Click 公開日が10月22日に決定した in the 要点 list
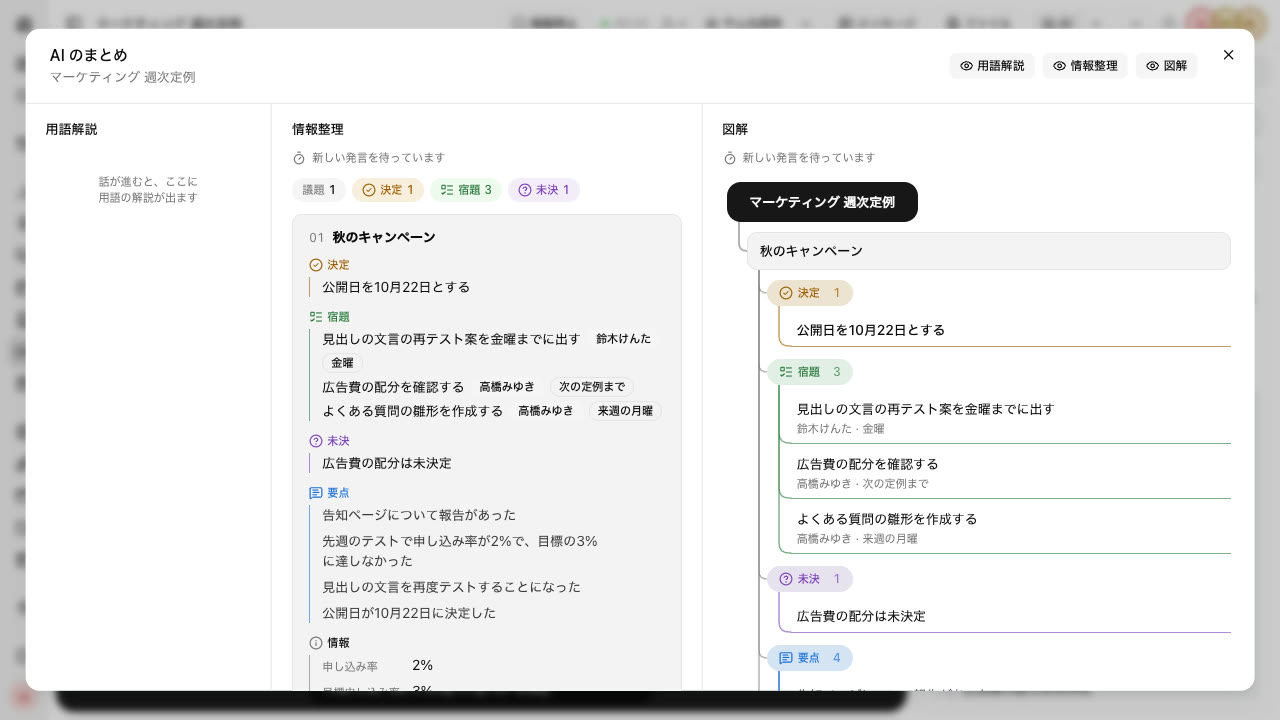 (x=409, y=613)
